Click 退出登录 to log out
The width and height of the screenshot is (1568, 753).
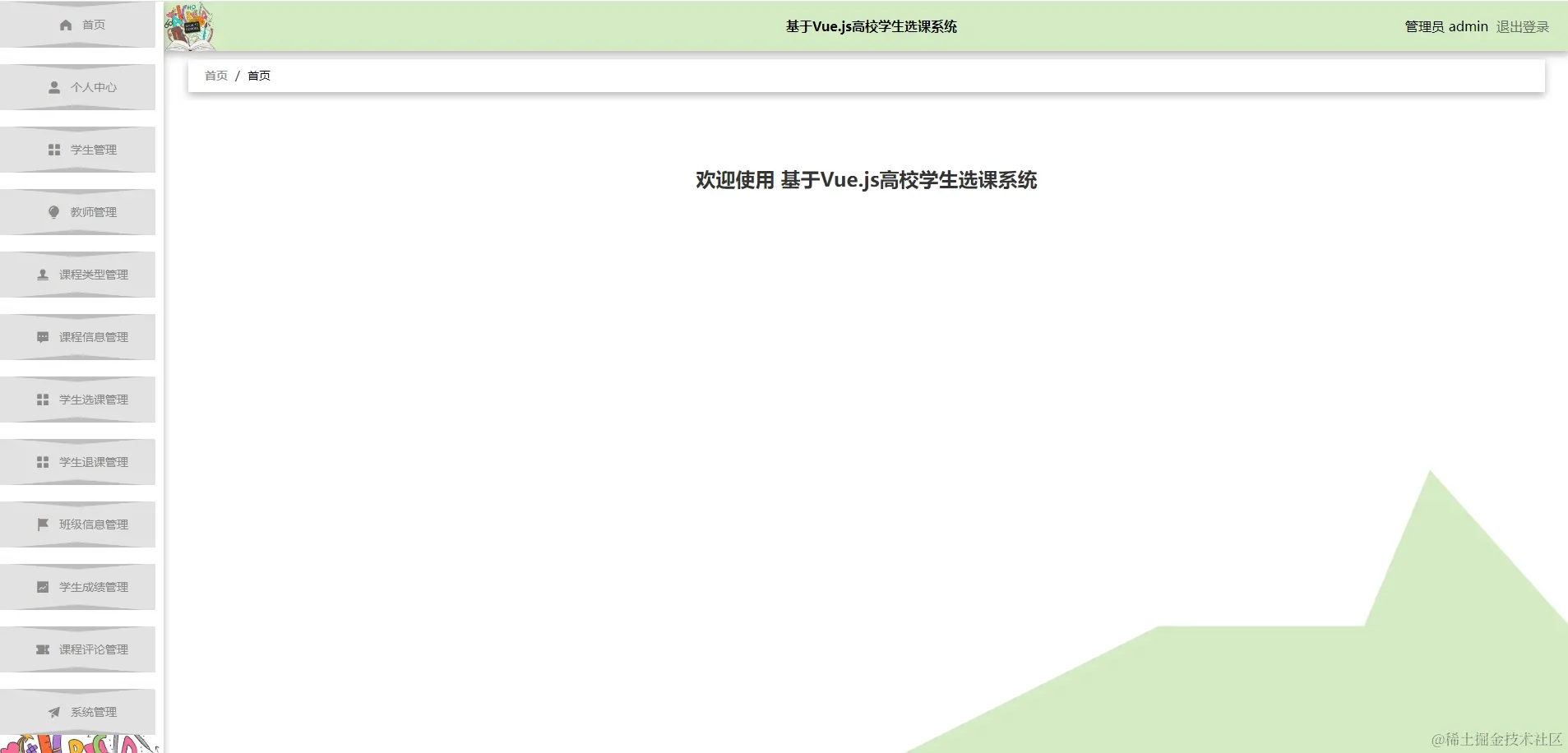(1520, 26)
